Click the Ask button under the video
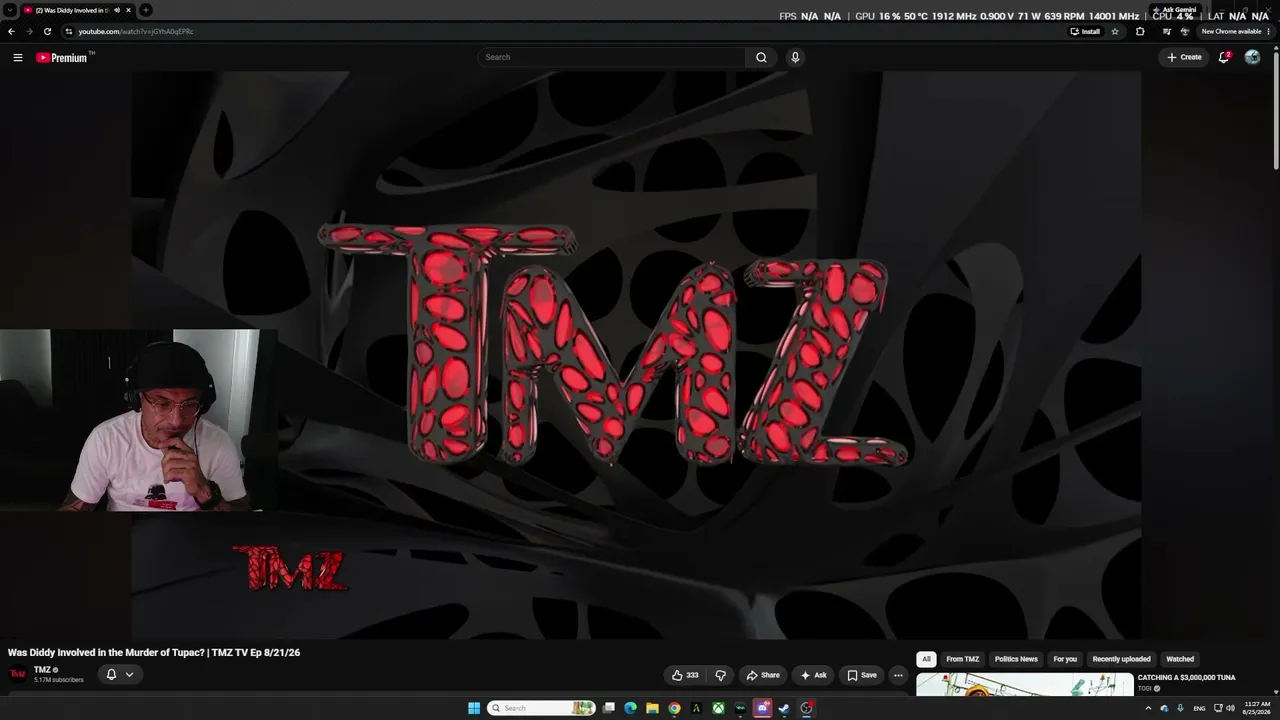Image resolution: width=1280 pixels, height=720 pixels. tap(813, 675)
